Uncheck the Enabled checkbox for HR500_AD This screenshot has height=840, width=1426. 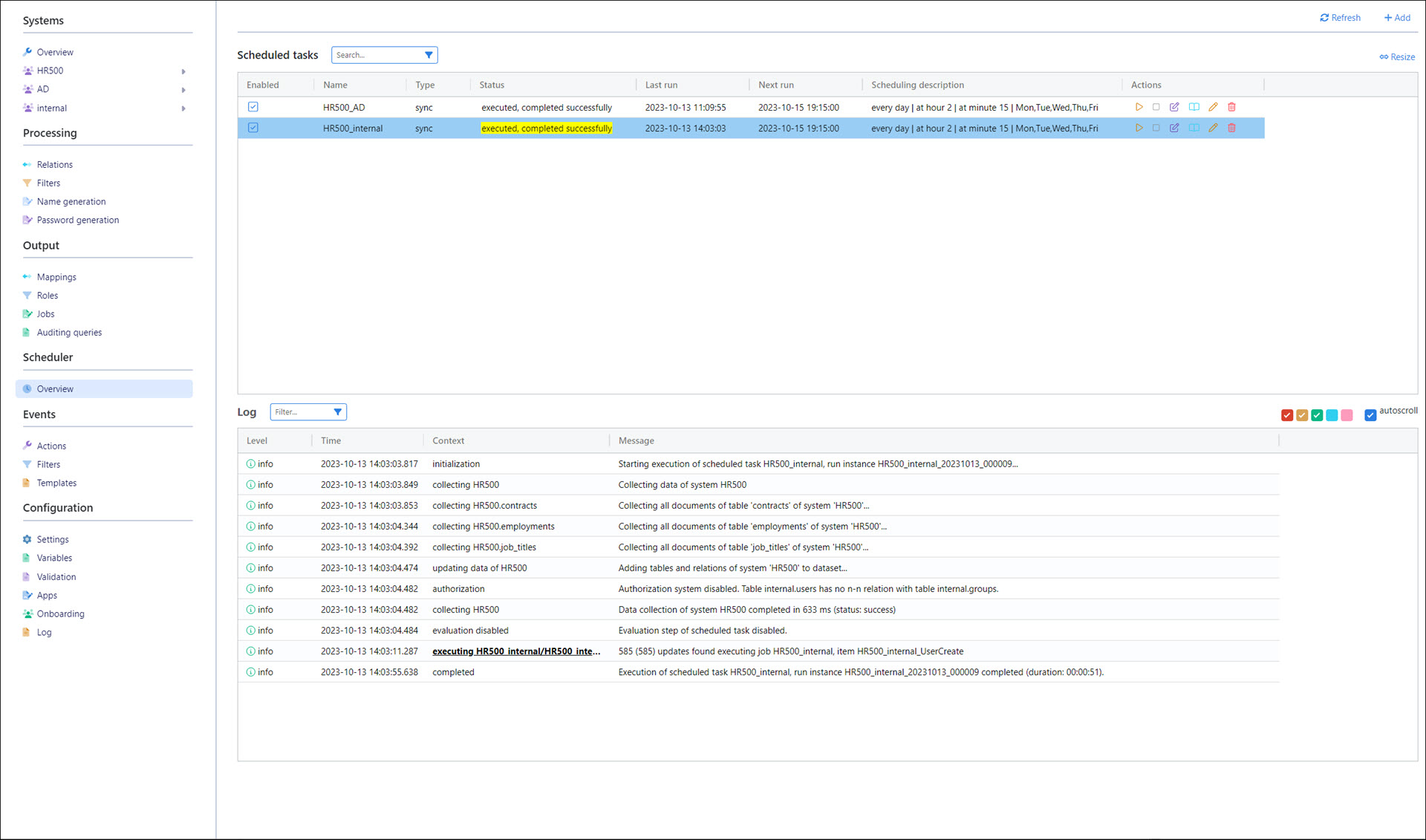coord(253,107)
